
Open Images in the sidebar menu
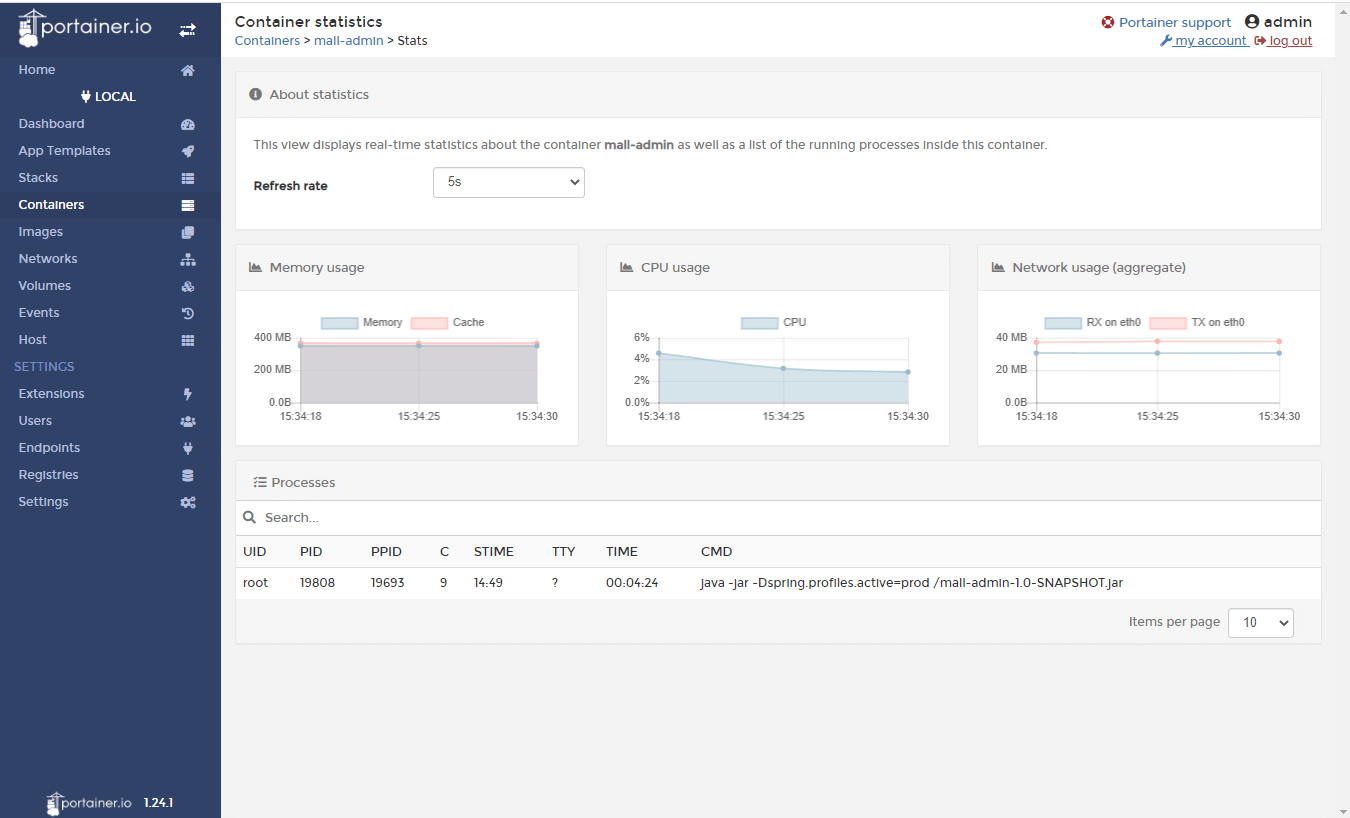pos(40,232)
